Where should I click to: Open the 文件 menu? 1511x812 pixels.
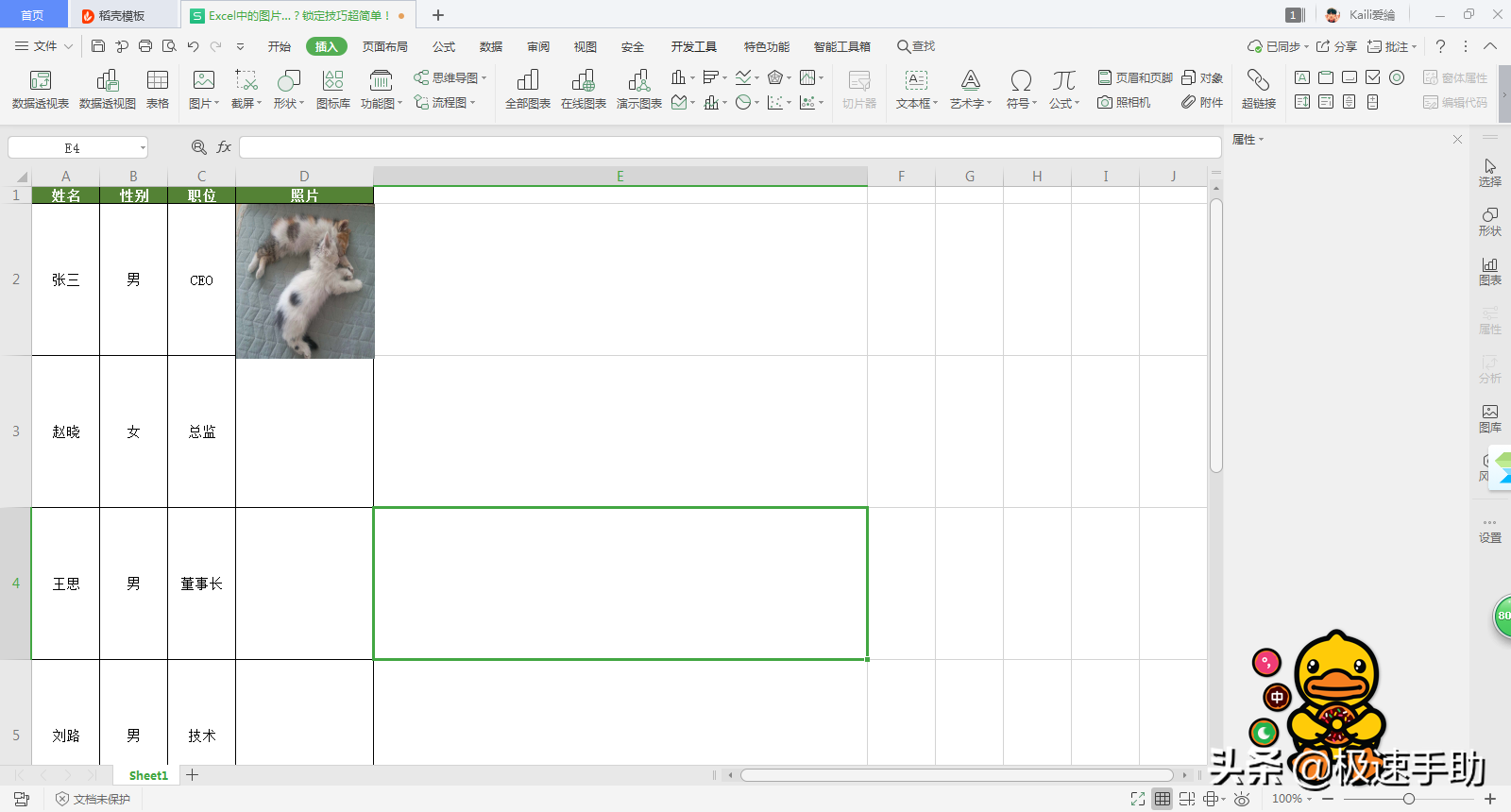coord(43,46)
